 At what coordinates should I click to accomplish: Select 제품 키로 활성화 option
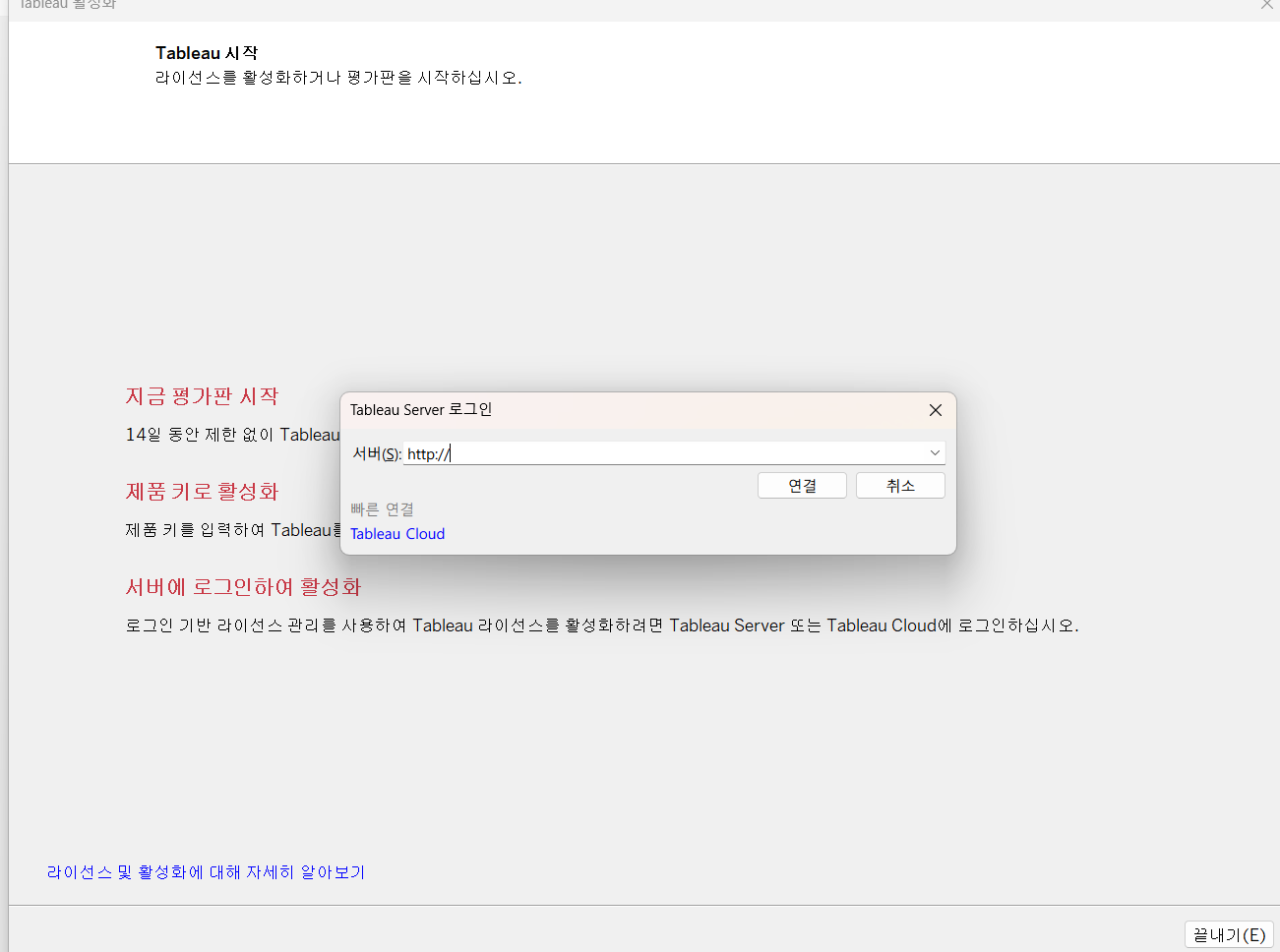[x=202, y=492]
